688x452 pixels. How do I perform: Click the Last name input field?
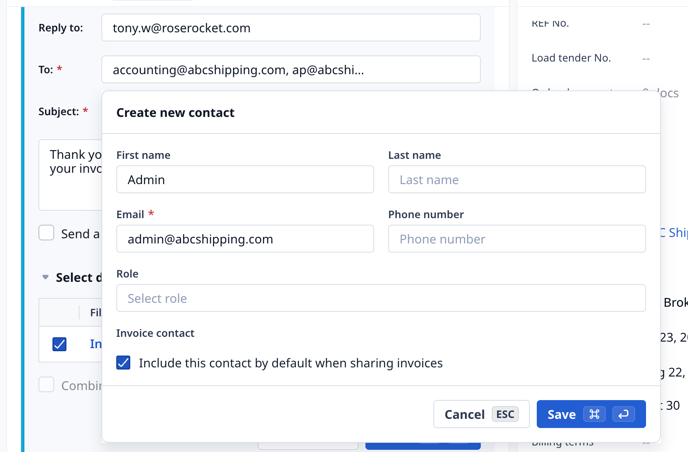(x=516, y=179)
